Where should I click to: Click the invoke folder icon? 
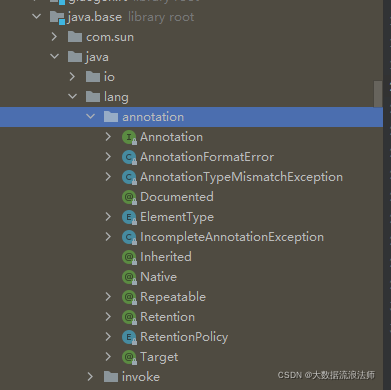tap(111, 377)
